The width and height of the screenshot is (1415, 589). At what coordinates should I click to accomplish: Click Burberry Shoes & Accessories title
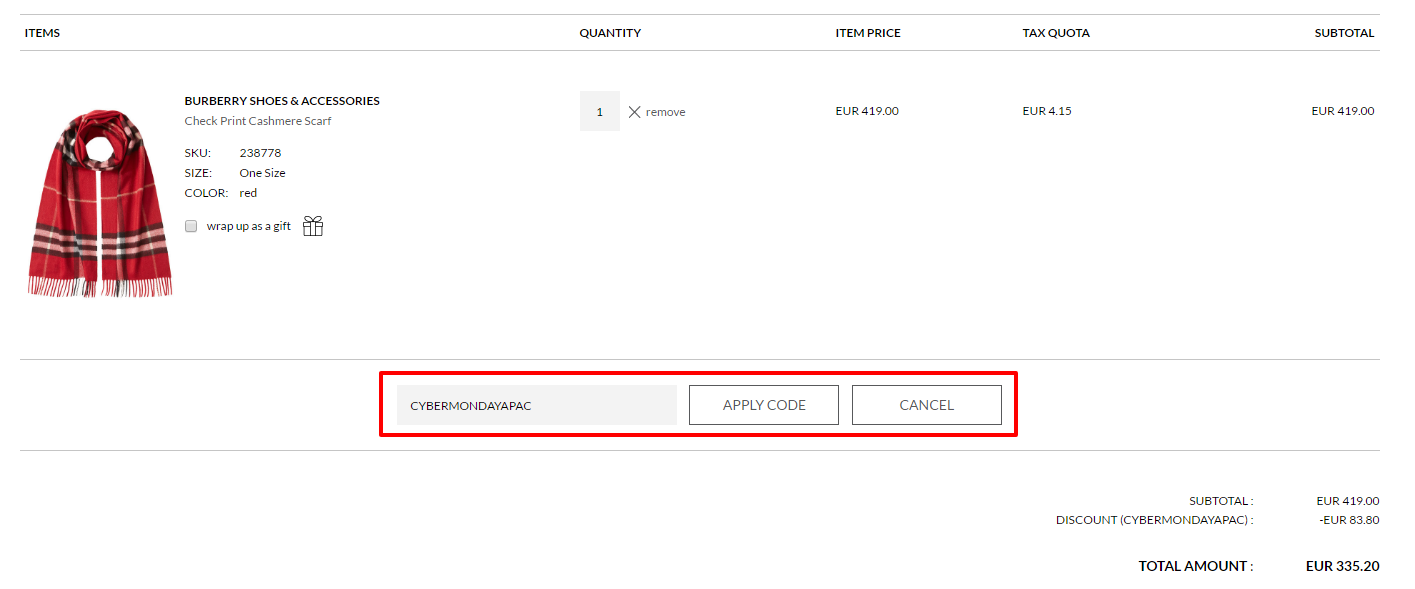[282, 101]
